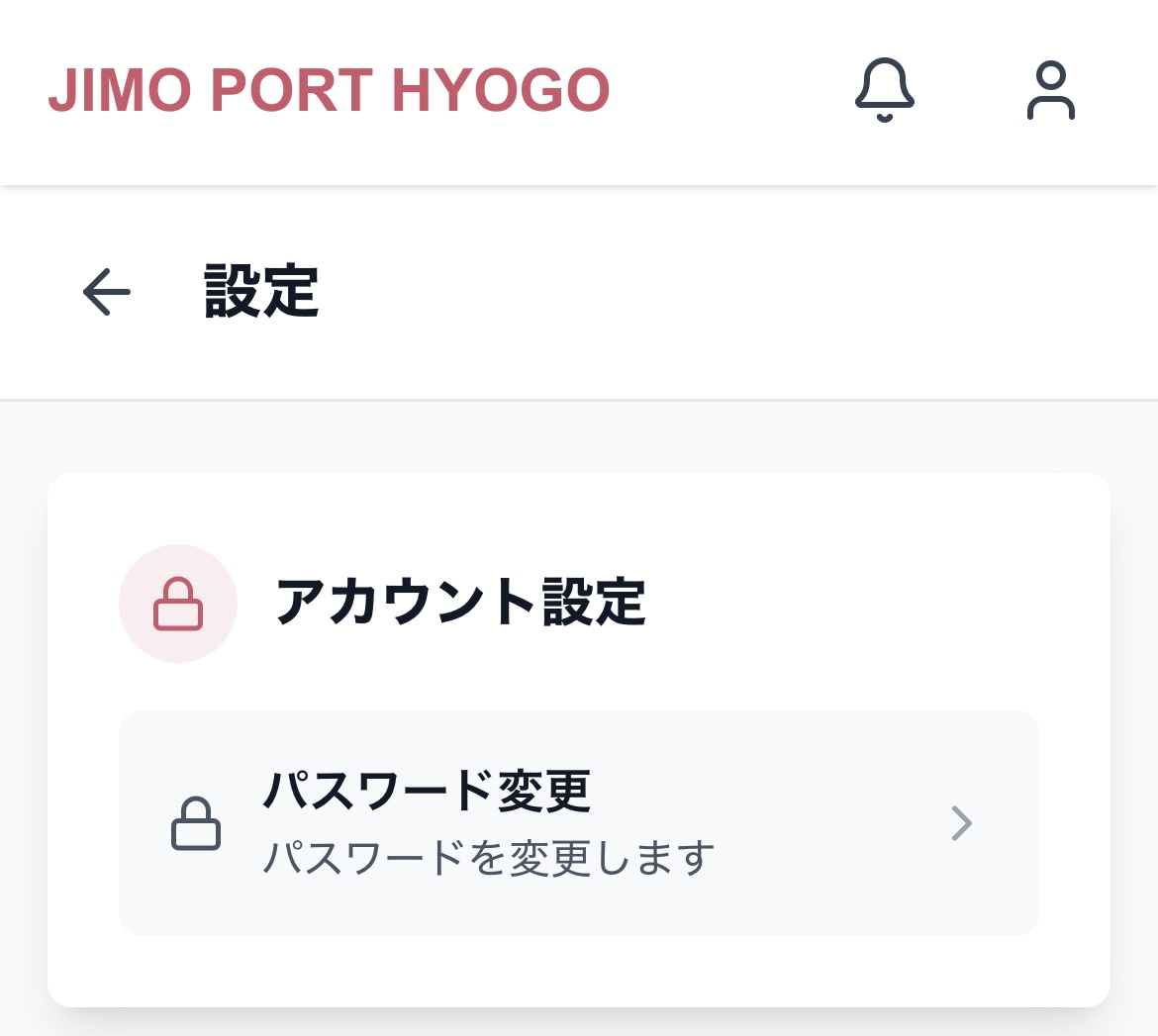
Task: Click the 設定 page title
Action: point(261,292)
